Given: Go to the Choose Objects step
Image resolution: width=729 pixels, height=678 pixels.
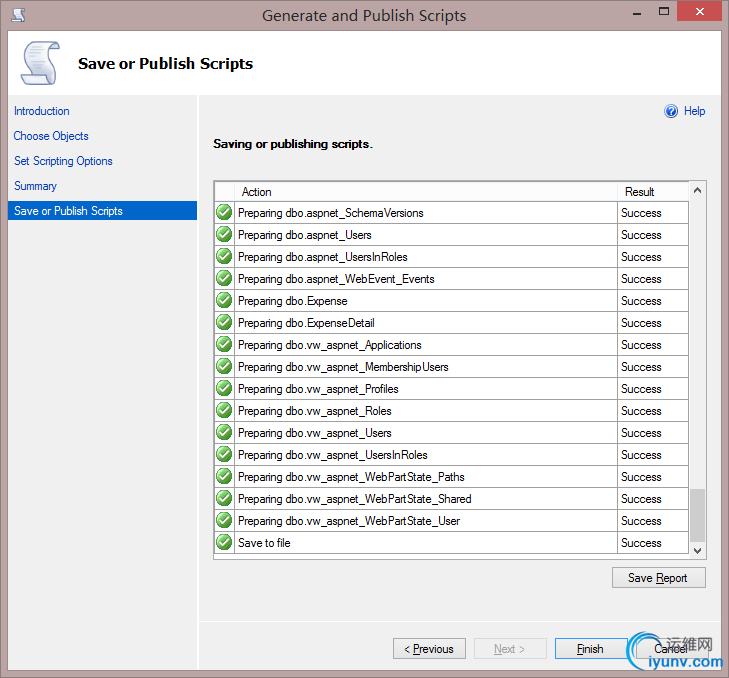Looking at the screenshot, I should (x=51, y=136).
